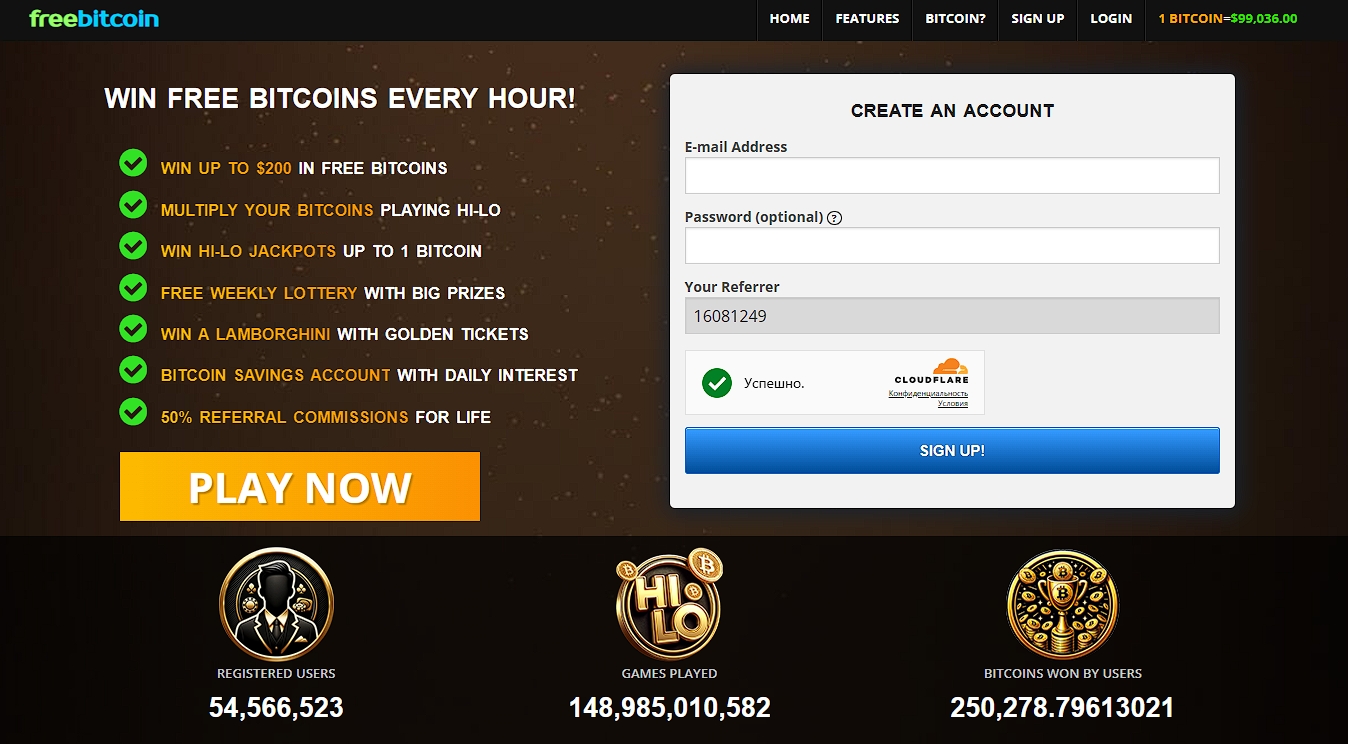The height and width of the screenshot is (744, 1348).
Task: Click the password help question mark icon
Action: click(835, 218)
